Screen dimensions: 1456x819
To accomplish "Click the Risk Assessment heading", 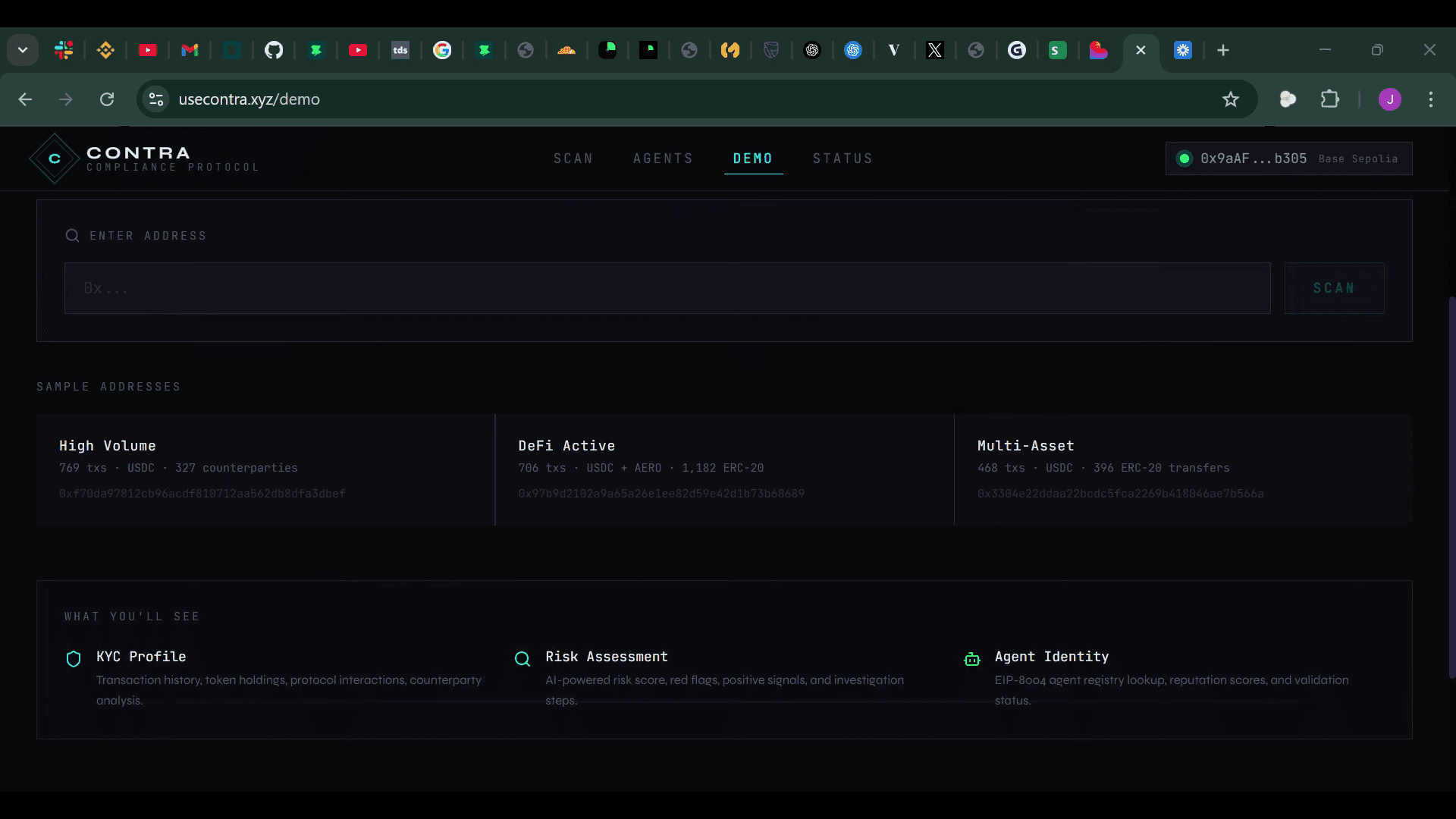I will click(607, 657).
